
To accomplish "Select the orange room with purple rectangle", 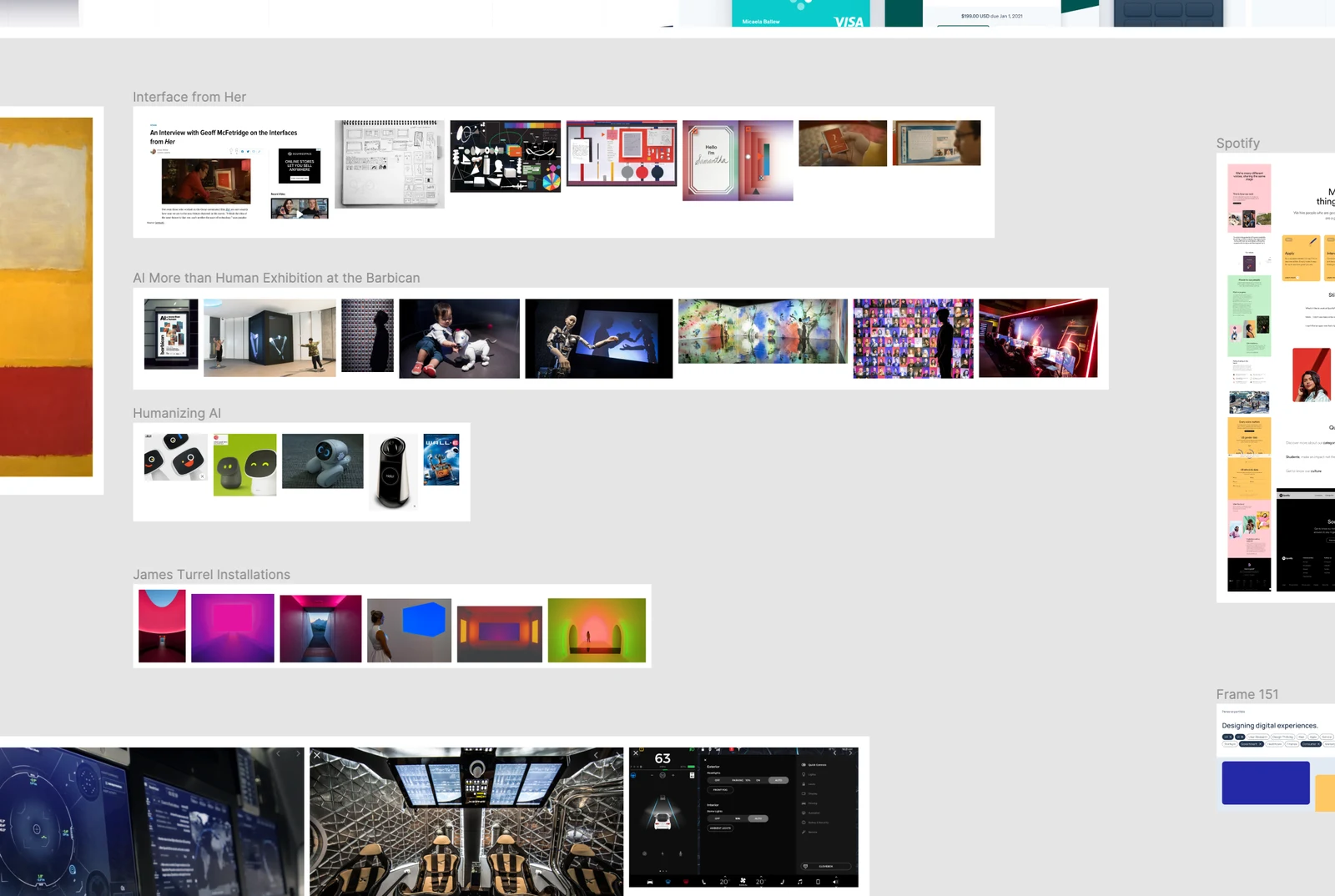I will pyautogui.click(x=500, y=634).
